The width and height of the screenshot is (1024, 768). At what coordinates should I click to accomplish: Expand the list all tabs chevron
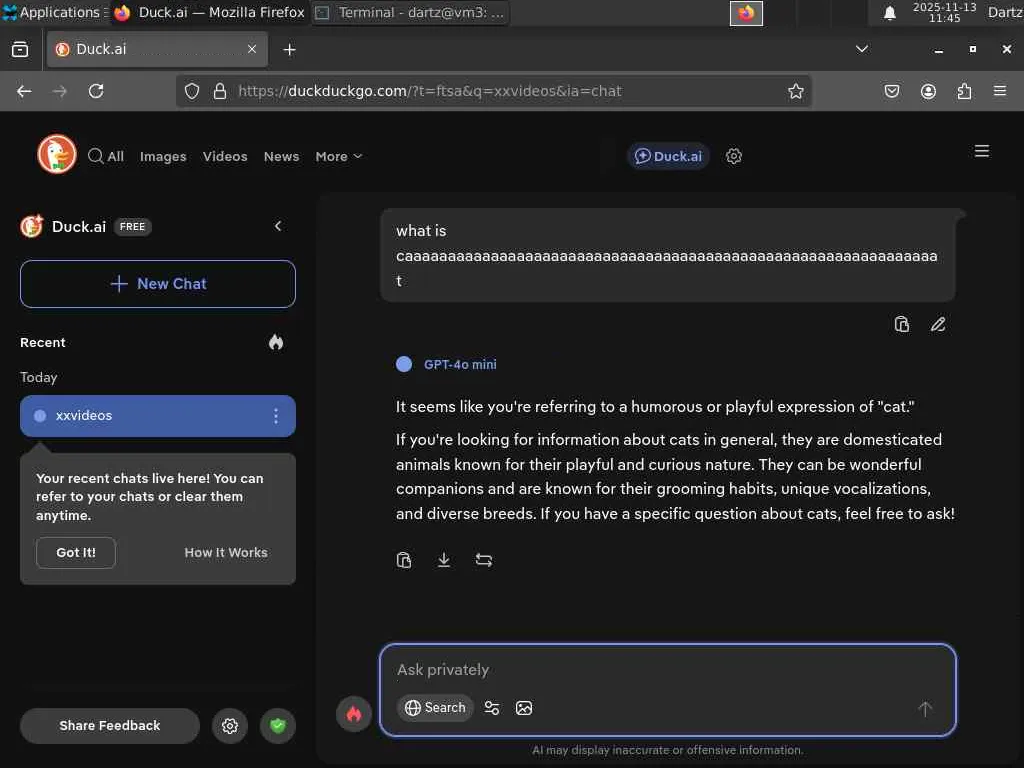862,49
